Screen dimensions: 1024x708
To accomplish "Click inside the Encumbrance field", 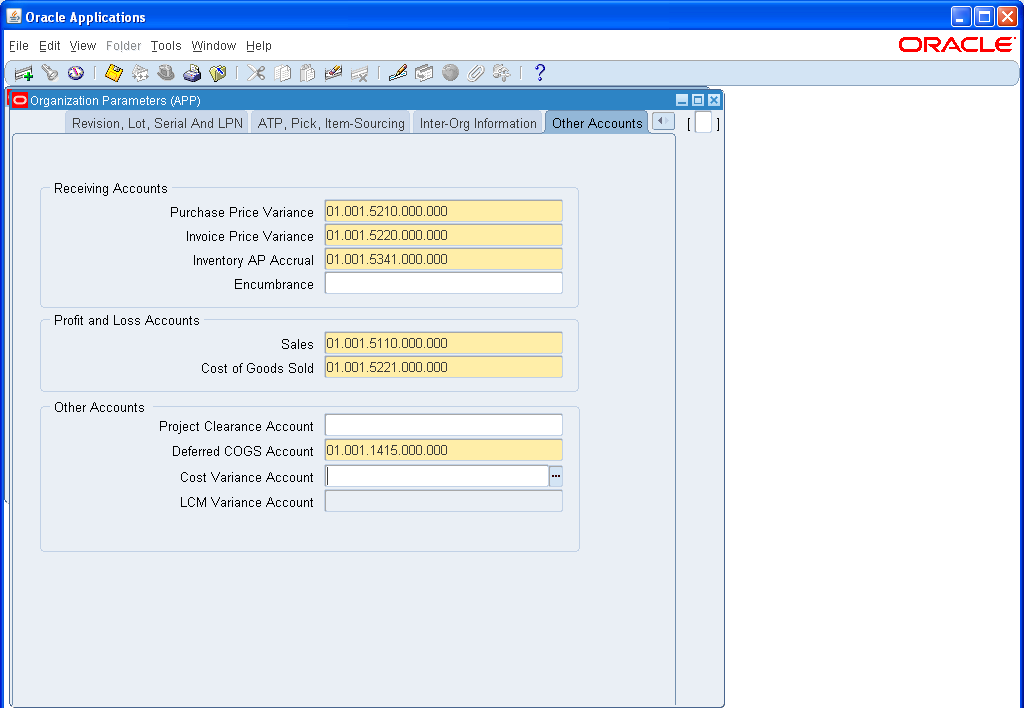I will click(x=443, y=283).
